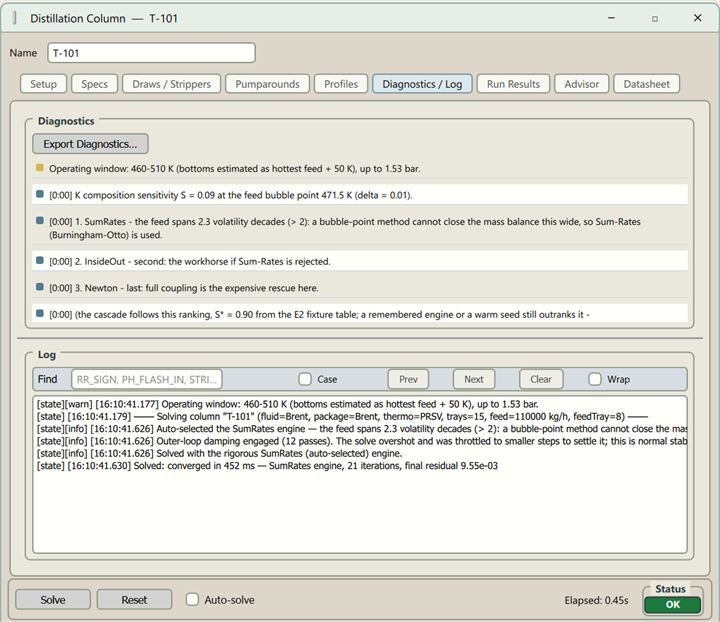Select the '3. Newton - last' diagnostic row

(x=360, y=287)
